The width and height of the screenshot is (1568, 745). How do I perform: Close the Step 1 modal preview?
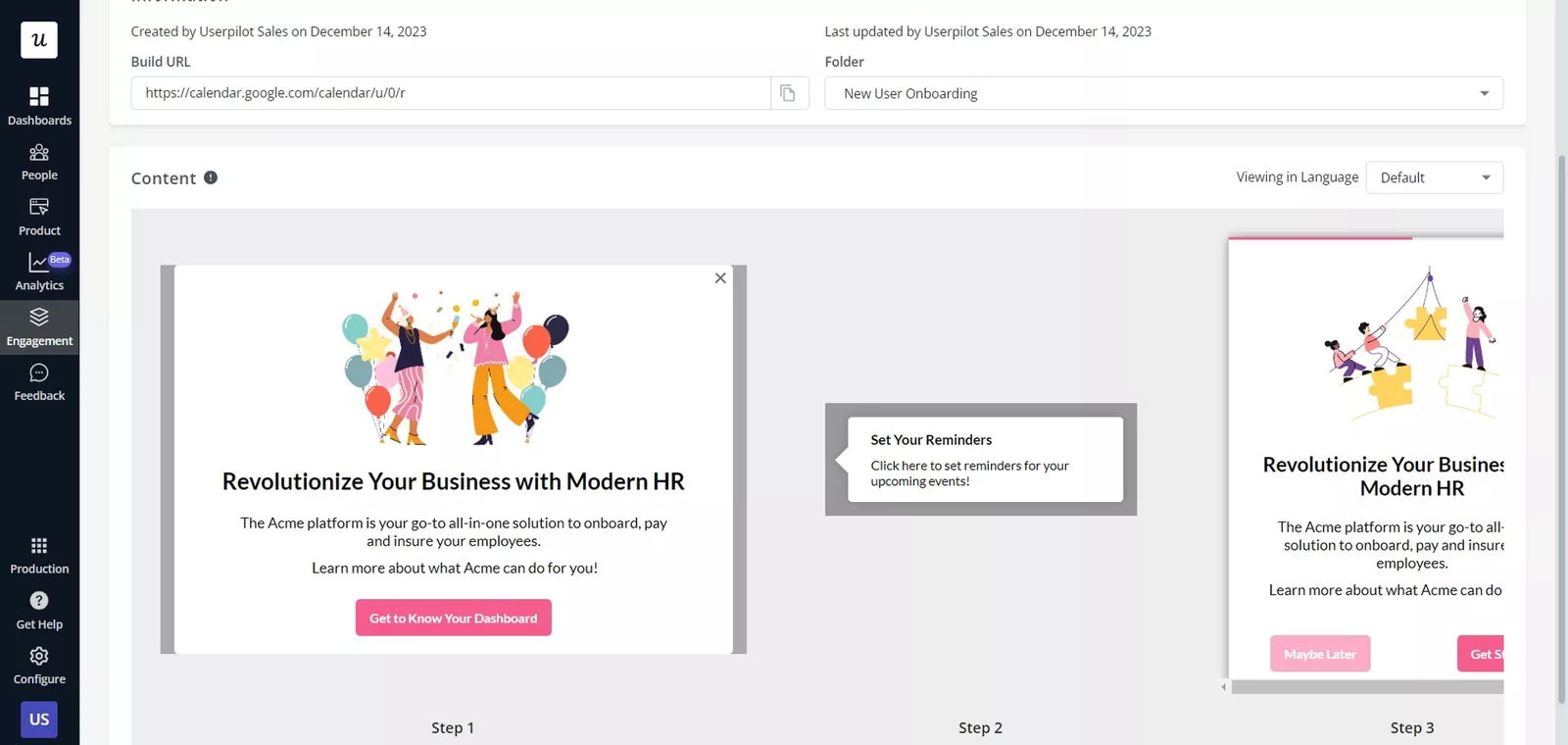[720, 278]
